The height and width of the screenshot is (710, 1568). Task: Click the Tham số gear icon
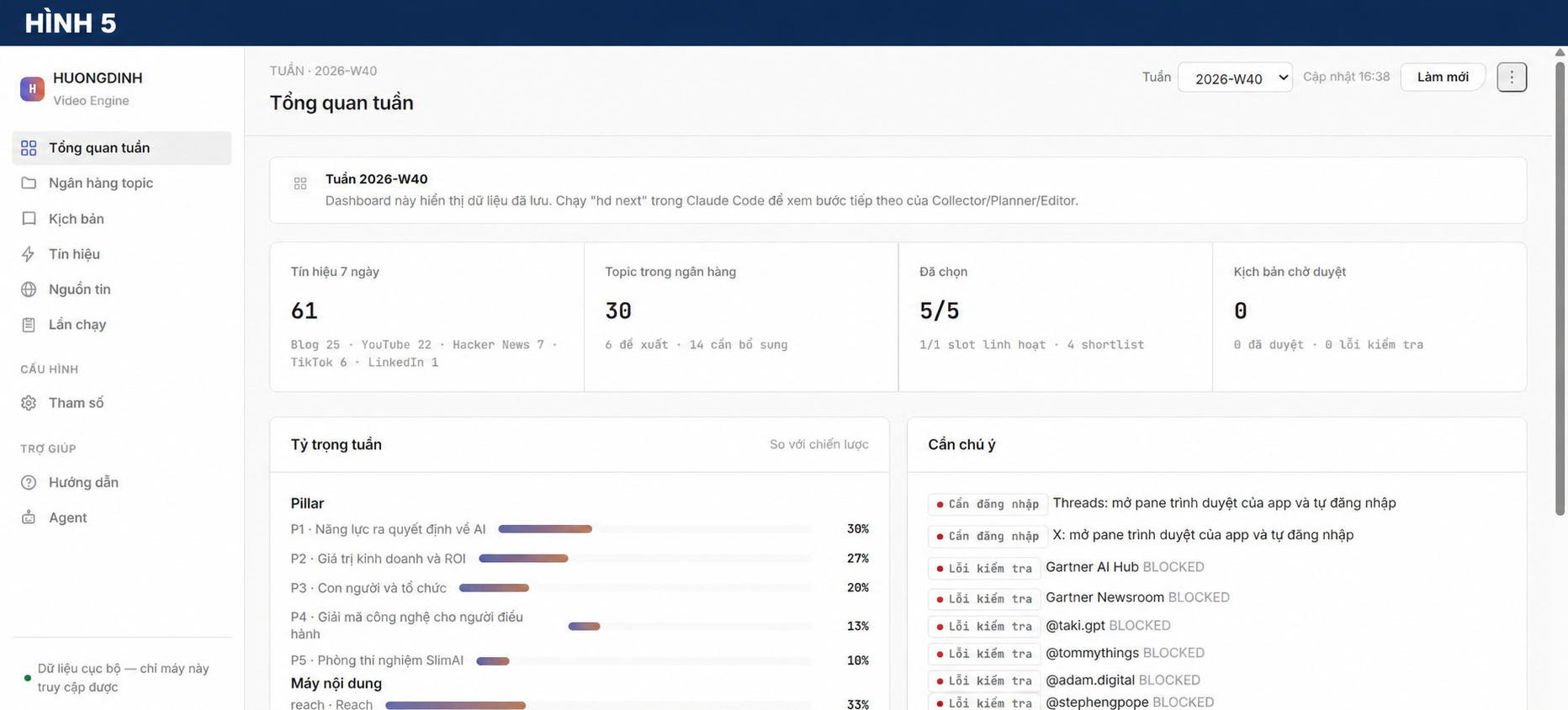point(29,403)
